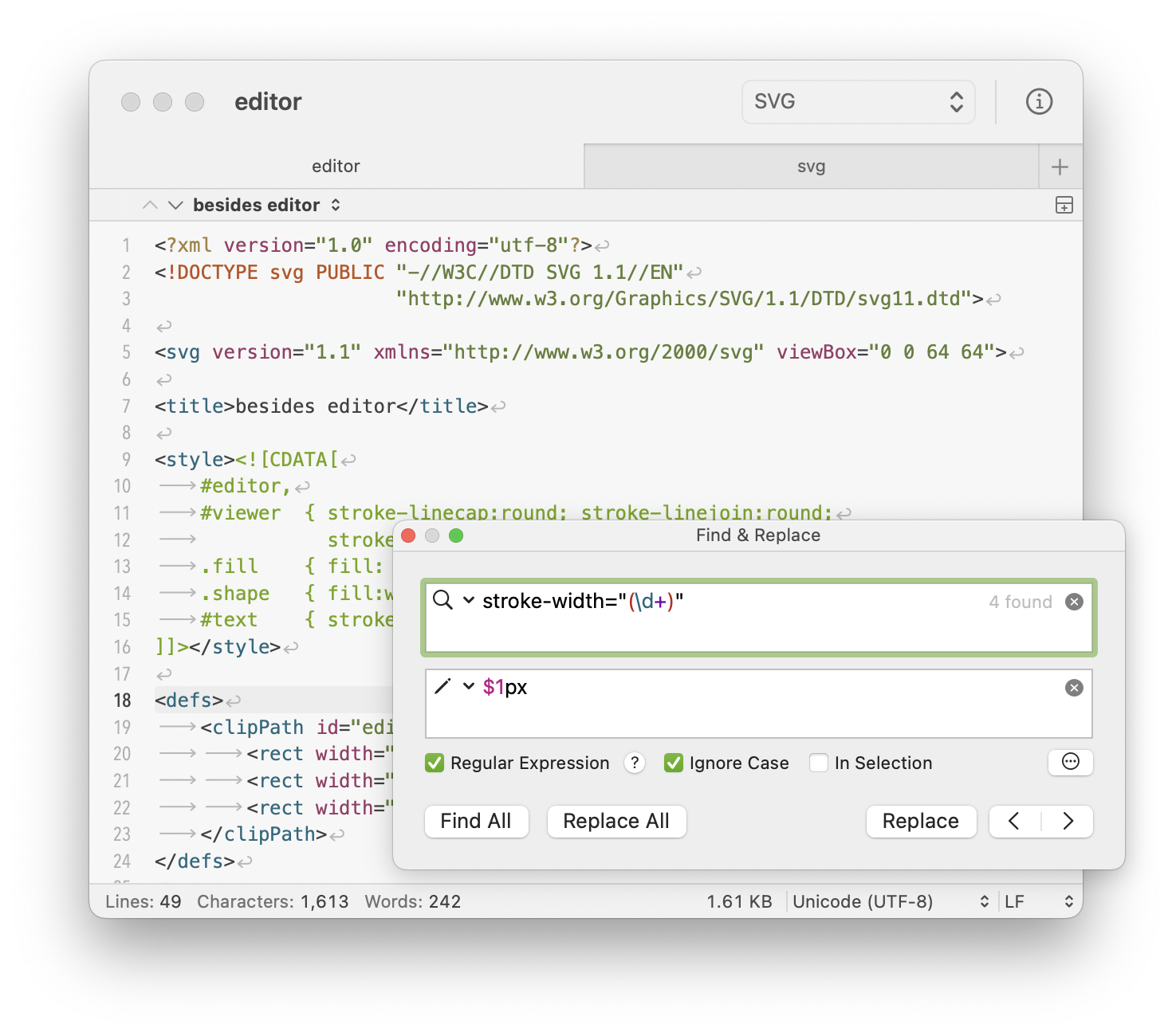Change the SVG syntax mode dropdown
The width and height of the screenshot is (1172, 1036).
[858, 101]
